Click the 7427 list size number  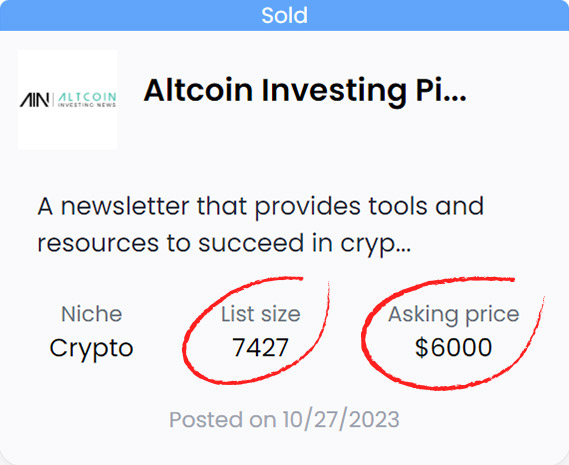pyautogui.click(x=260, y=348)
